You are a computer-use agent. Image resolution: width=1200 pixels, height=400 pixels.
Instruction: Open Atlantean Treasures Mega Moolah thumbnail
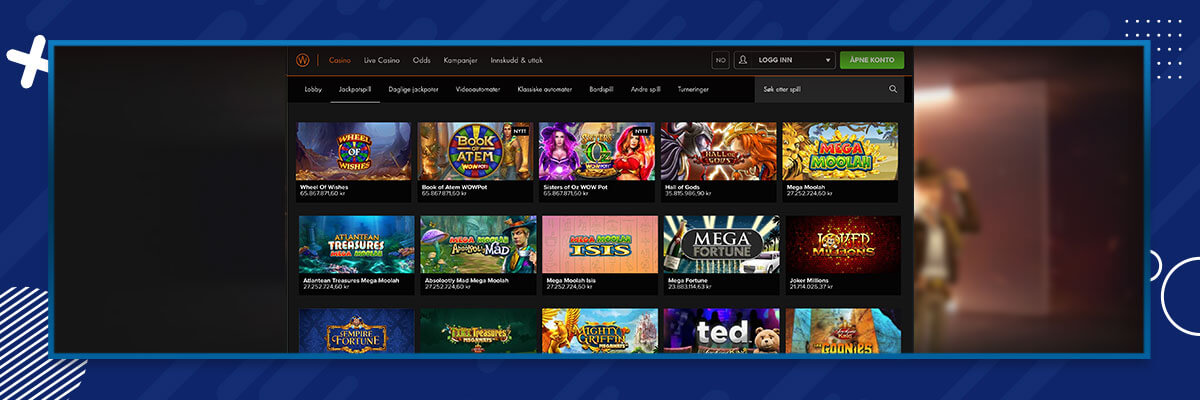click(357, 244)
